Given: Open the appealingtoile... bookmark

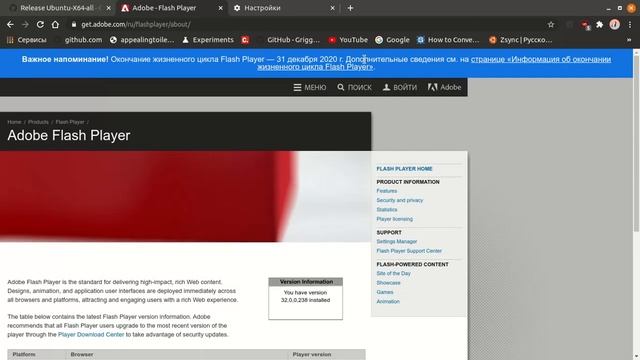Looking at the screenshot, I should point(142,40).
